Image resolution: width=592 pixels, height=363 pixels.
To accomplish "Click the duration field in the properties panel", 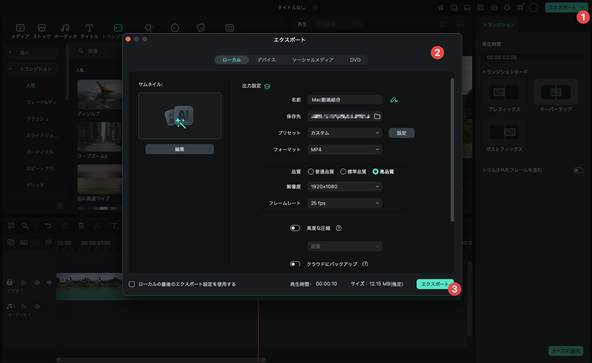I will pyautogui.click(x=532, y=57).
